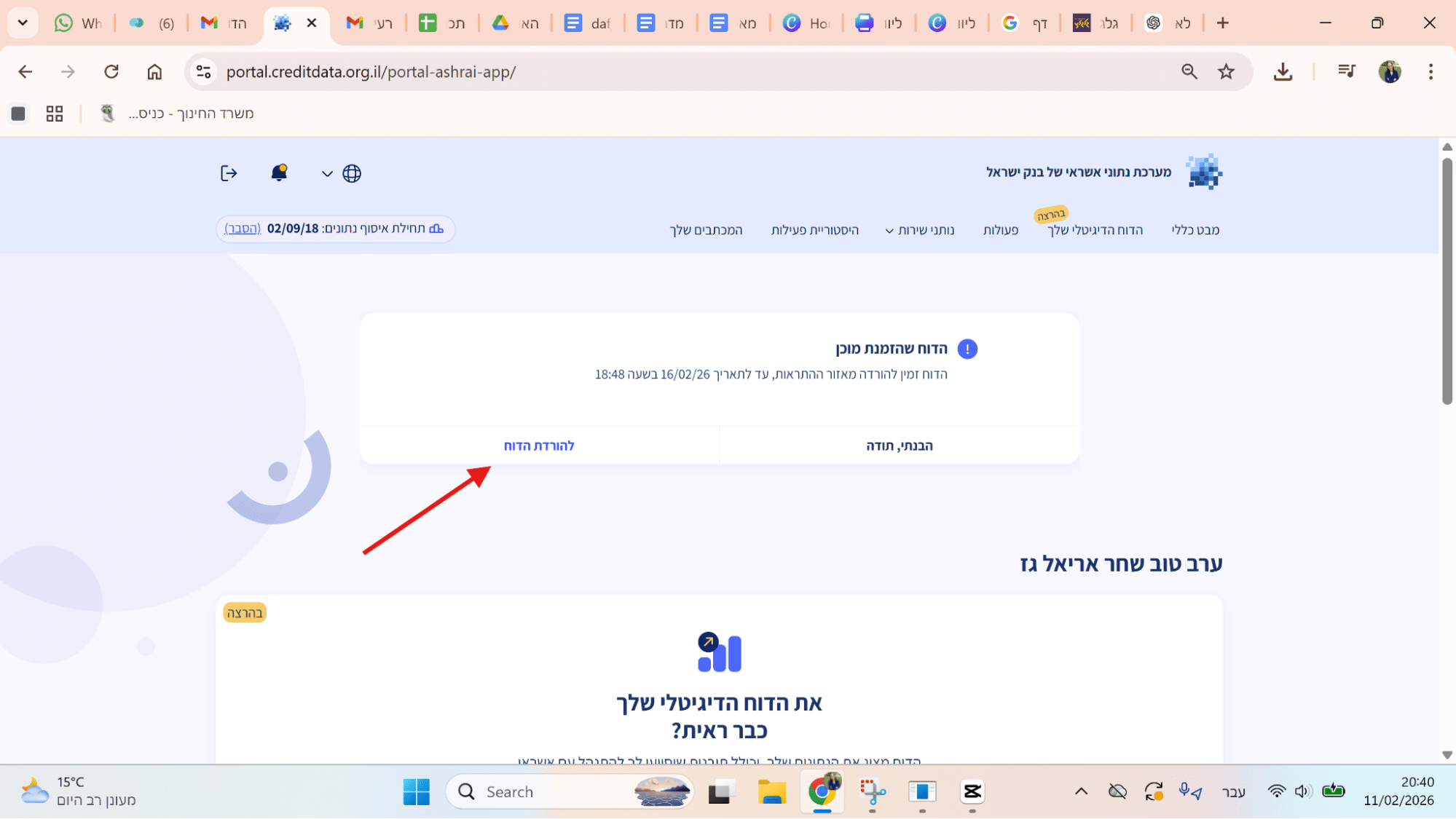
Task: Open the media control icon in Chrome toolbar
Action: click(1346, 71)
